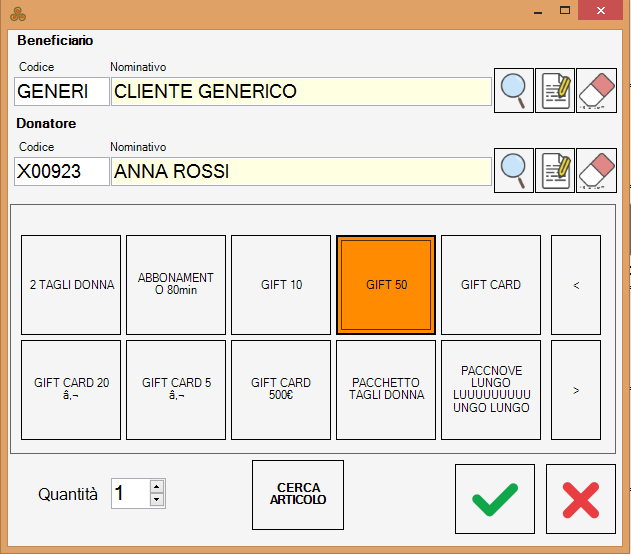Go to previous articles page arrow
The image size is (631, 554).
(x=576, y=285)
